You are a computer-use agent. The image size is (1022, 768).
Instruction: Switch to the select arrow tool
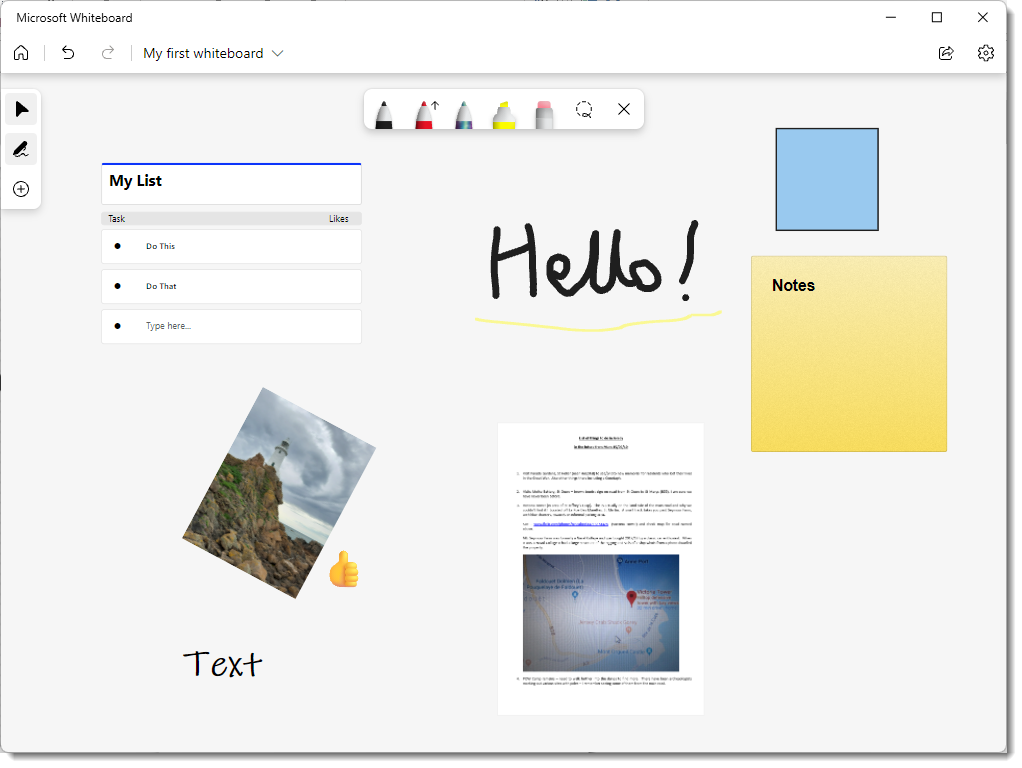coord(21,109)
